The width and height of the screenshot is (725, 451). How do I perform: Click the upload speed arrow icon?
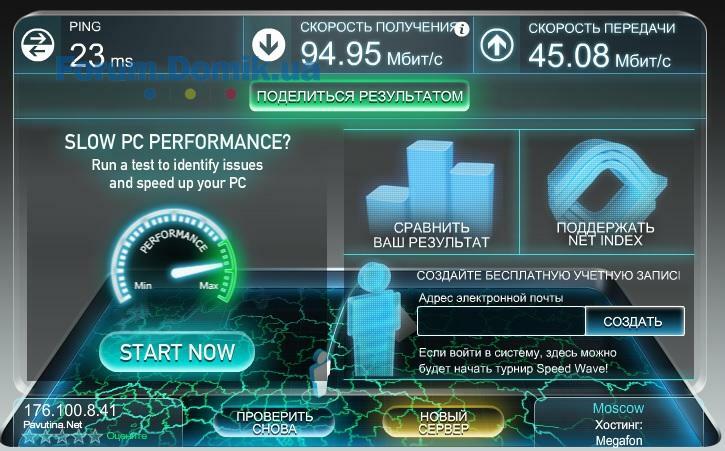pyautogui.click(x=497, y=46)
